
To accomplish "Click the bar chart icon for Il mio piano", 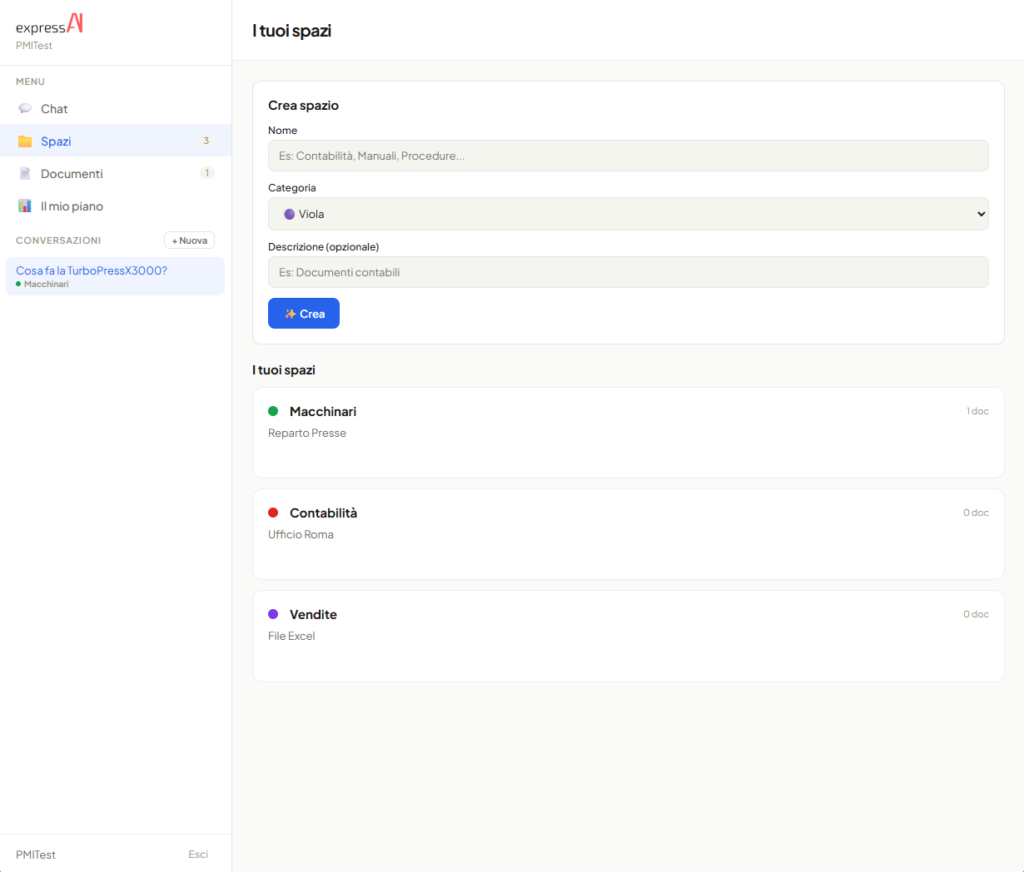I will click(x=25, y=206).
